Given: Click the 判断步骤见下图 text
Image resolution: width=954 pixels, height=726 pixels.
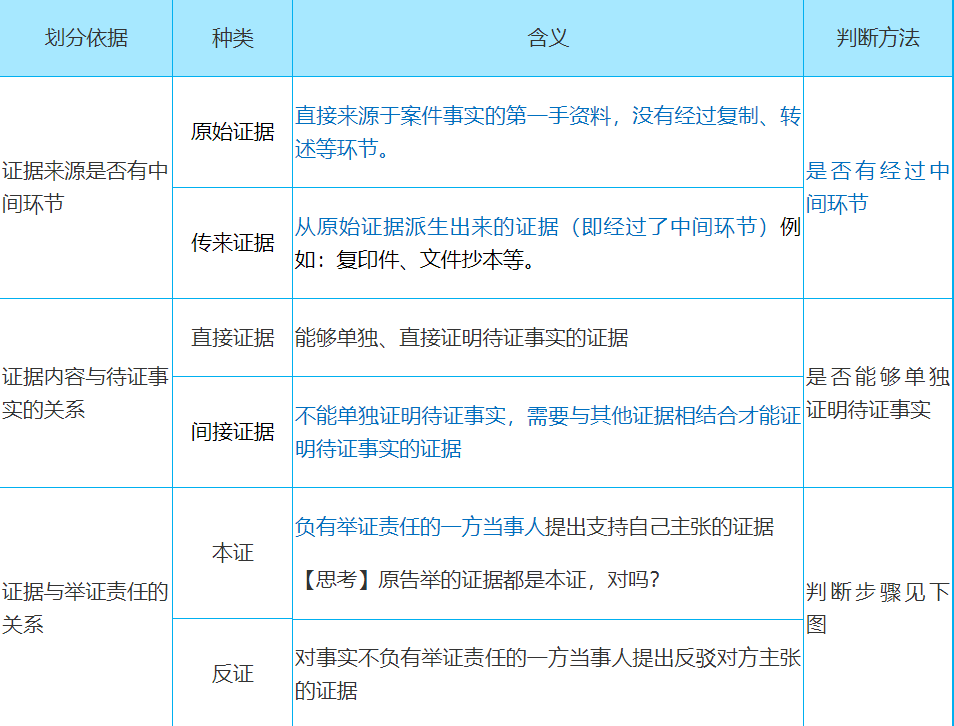Looking at the screenshot, I should [x=877, y=608].
